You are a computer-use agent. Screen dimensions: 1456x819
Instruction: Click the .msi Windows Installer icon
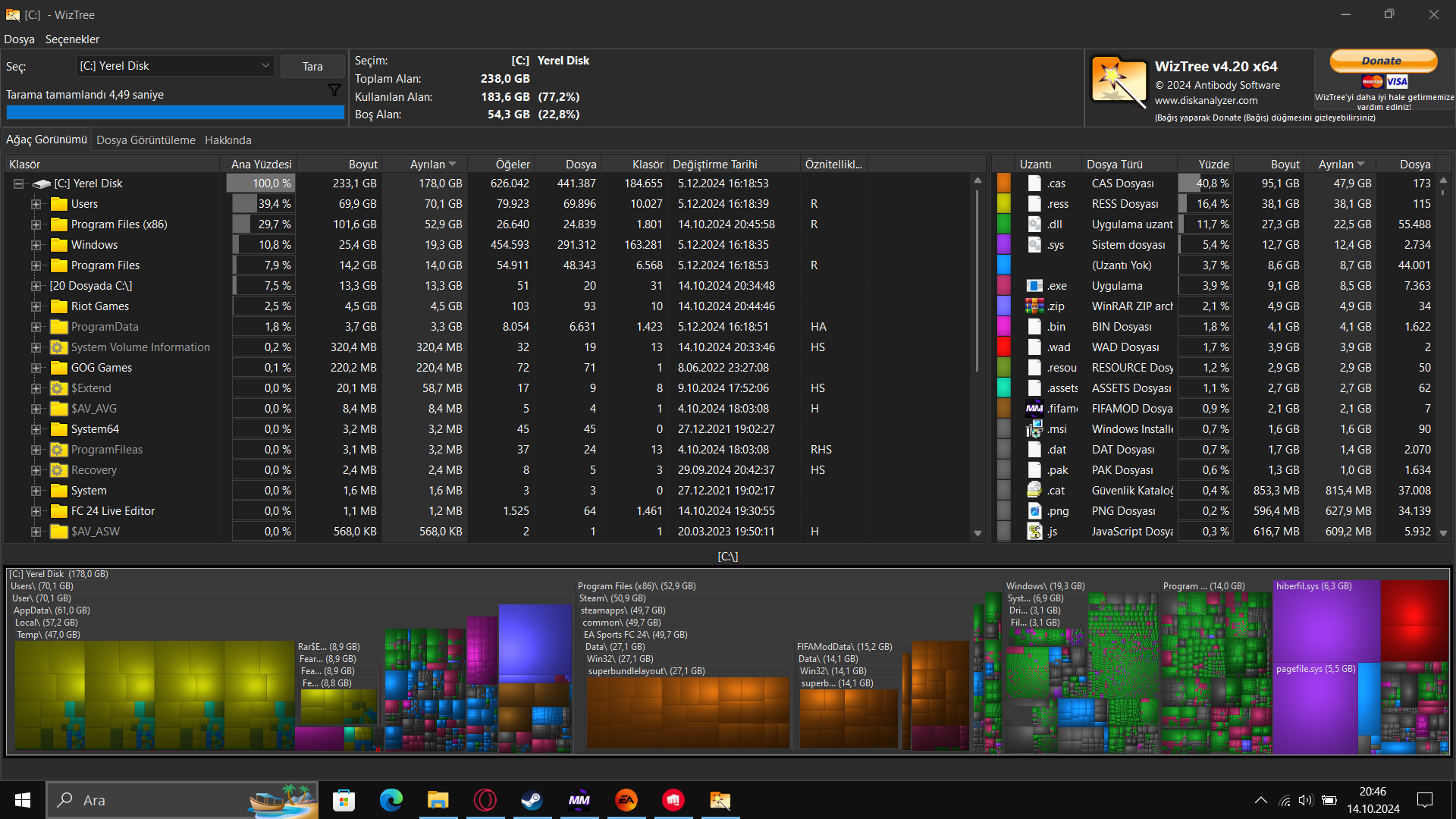1034,429
